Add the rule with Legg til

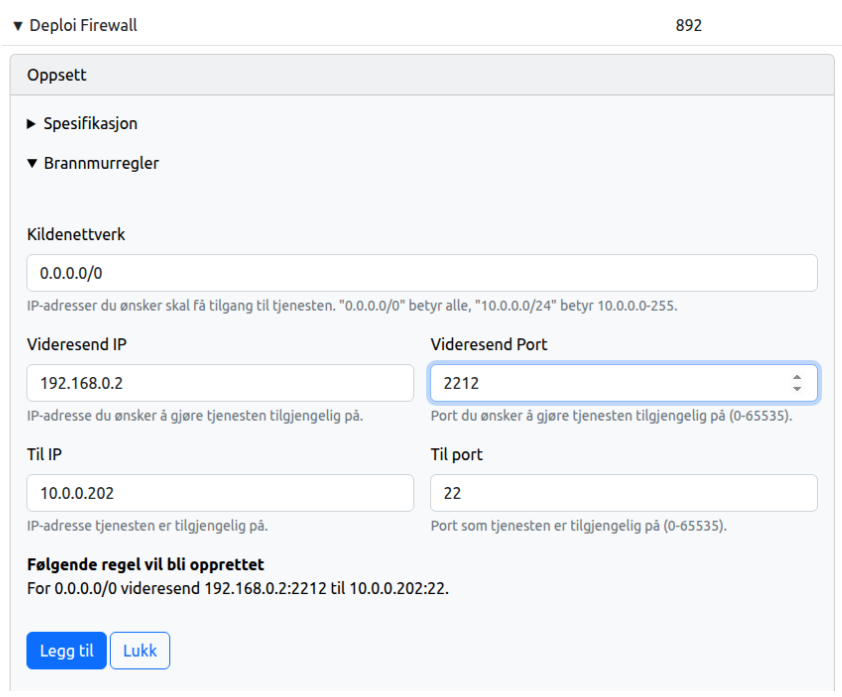coord(67,651)
